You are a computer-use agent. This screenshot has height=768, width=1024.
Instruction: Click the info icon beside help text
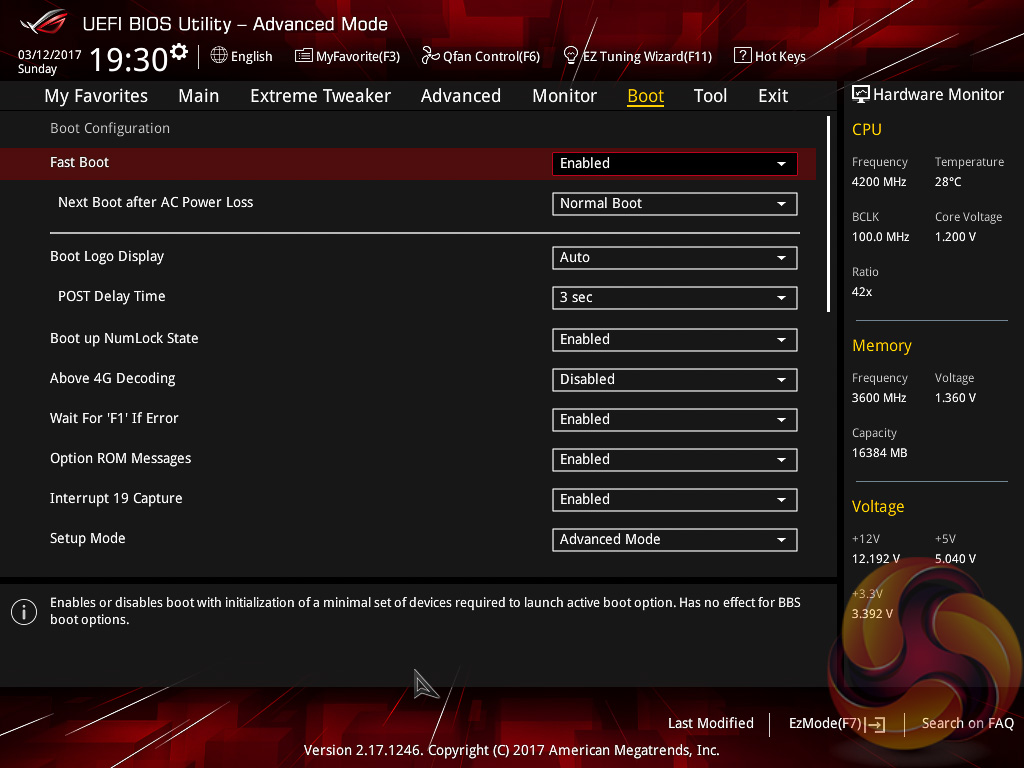(24, 612)
